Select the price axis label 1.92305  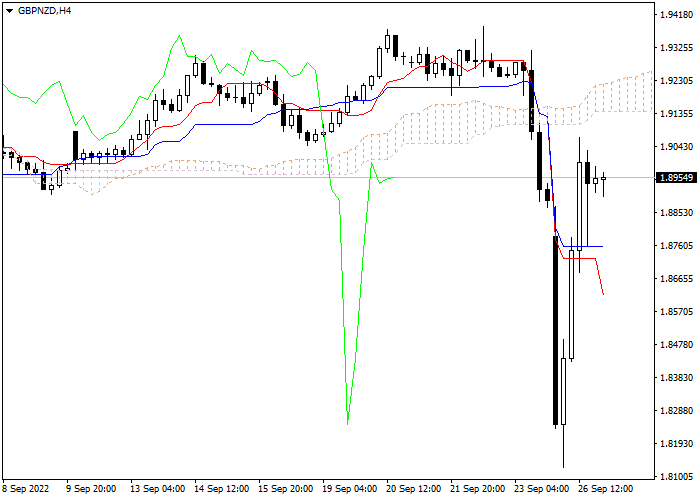coord(676,81)
